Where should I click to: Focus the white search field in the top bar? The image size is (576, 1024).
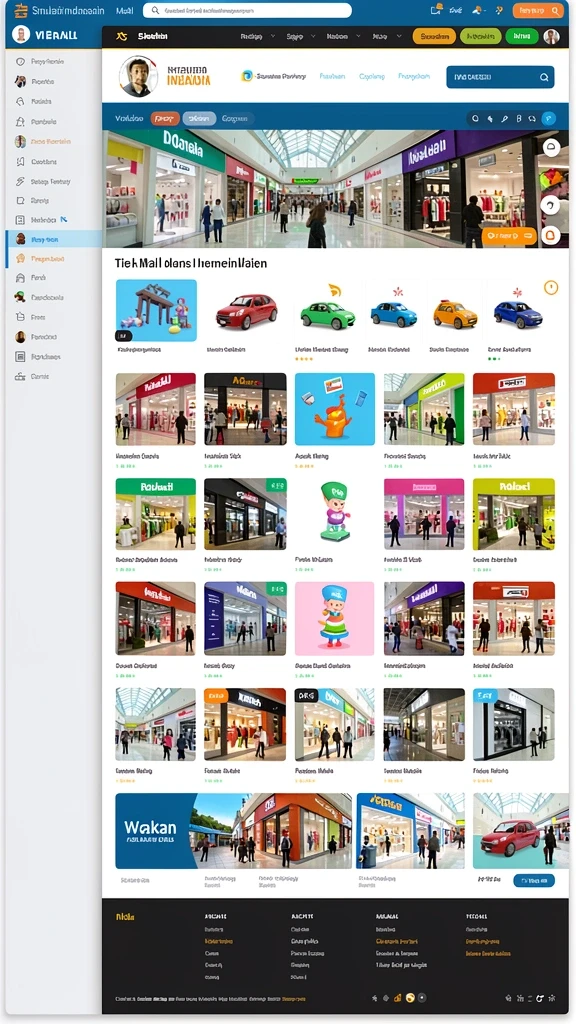(248, 10)
